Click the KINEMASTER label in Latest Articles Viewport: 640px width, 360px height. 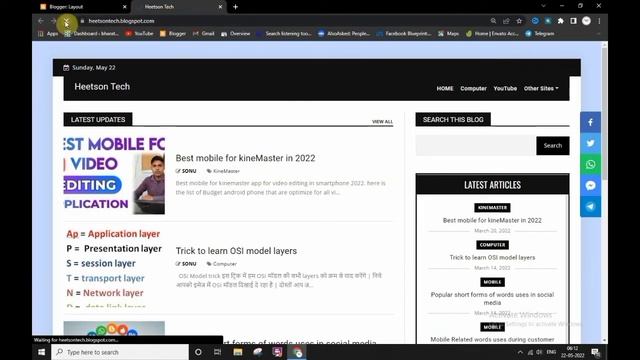click(492, 208)
